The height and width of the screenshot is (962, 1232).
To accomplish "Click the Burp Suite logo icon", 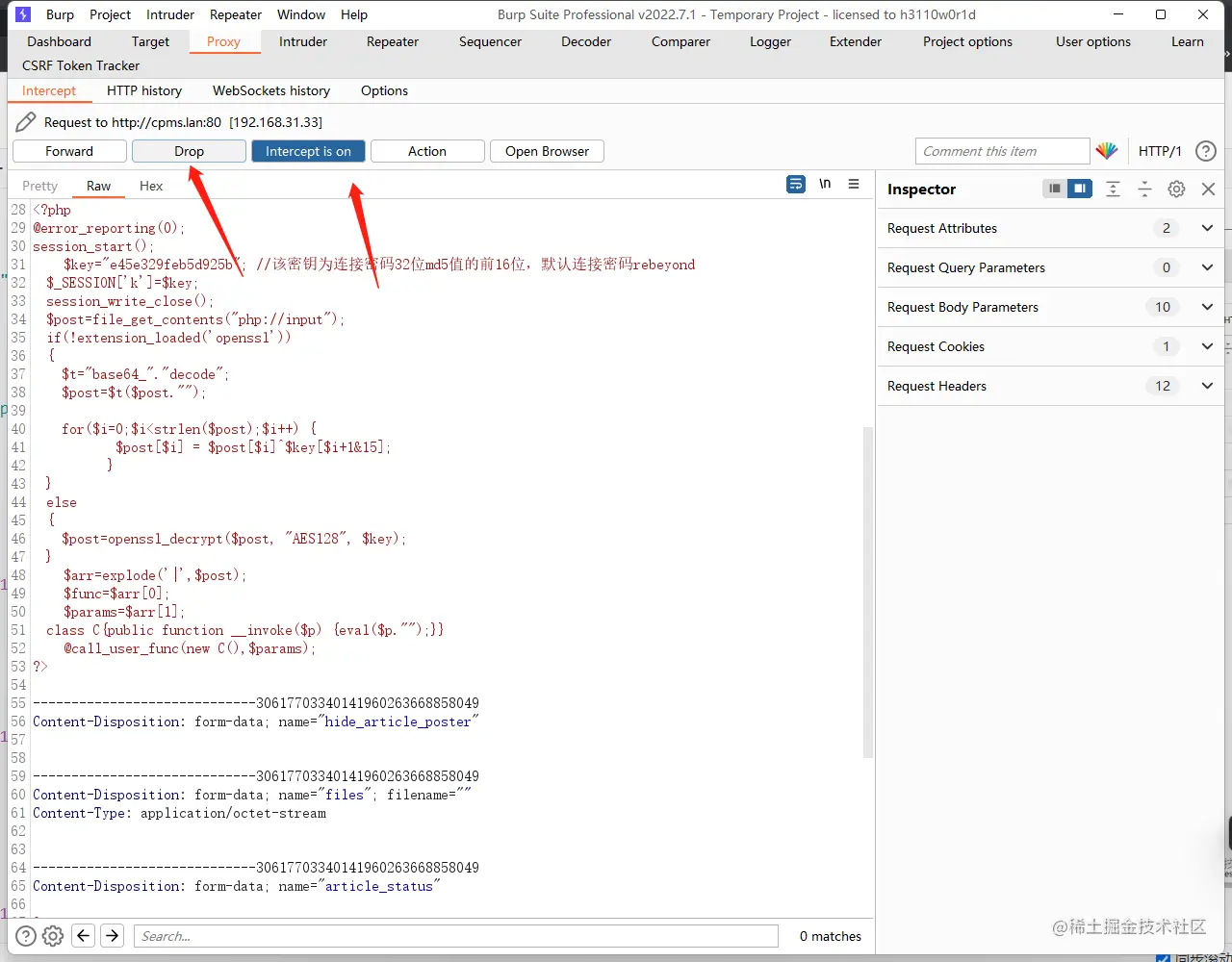I will (x=23, y=14).
